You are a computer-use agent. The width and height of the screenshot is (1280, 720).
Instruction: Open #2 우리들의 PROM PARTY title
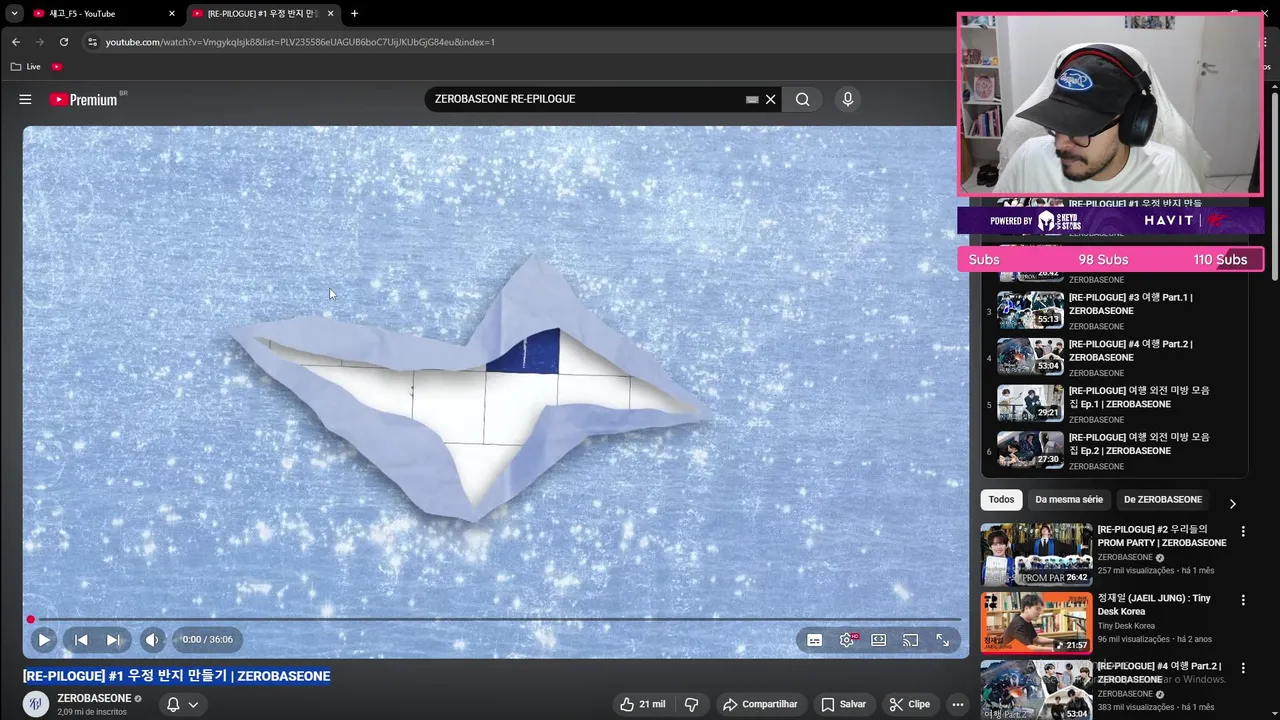pos(1161,536)
